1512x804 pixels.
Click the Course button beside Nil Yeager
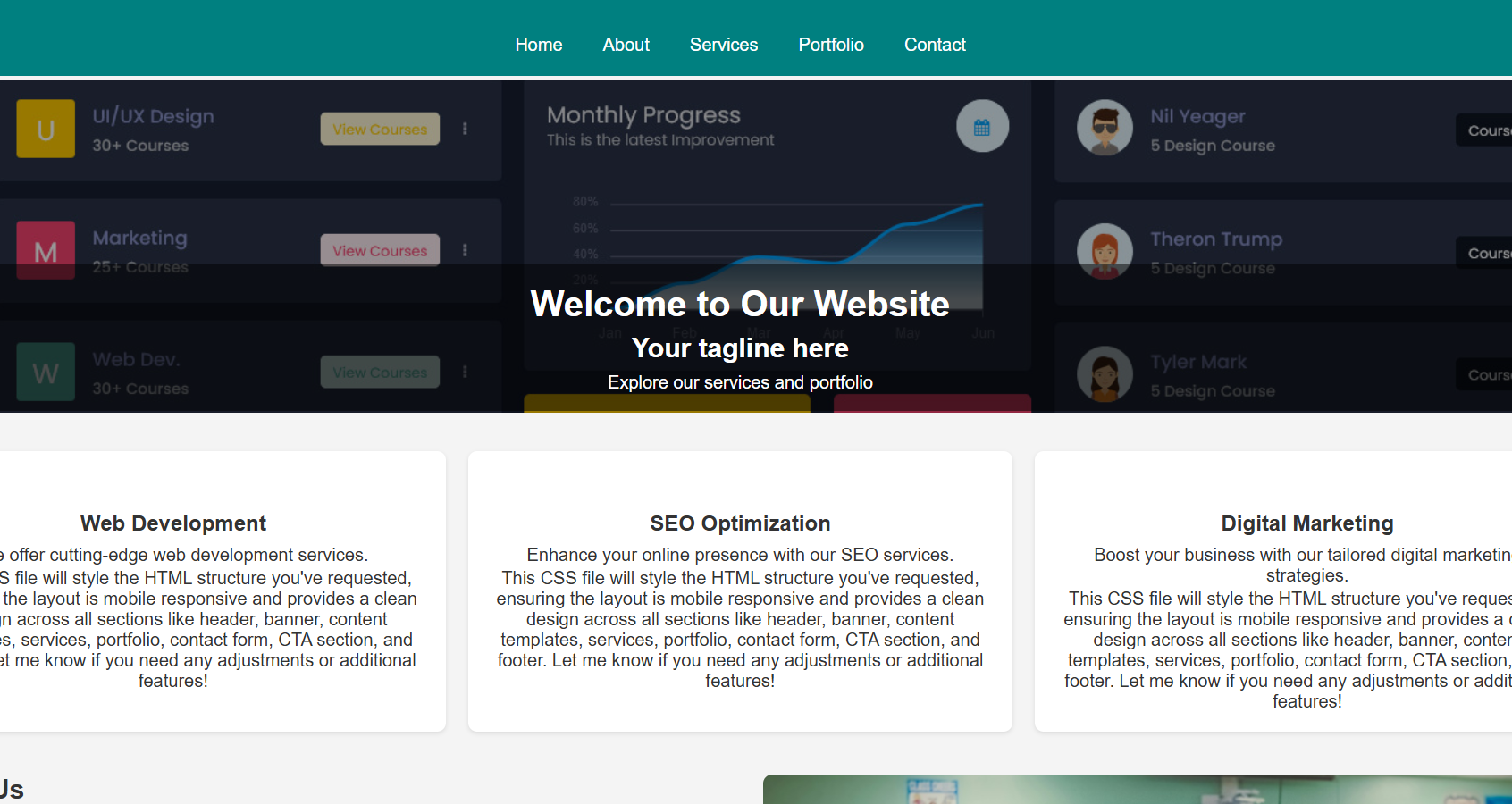[x=1484, y=130]
